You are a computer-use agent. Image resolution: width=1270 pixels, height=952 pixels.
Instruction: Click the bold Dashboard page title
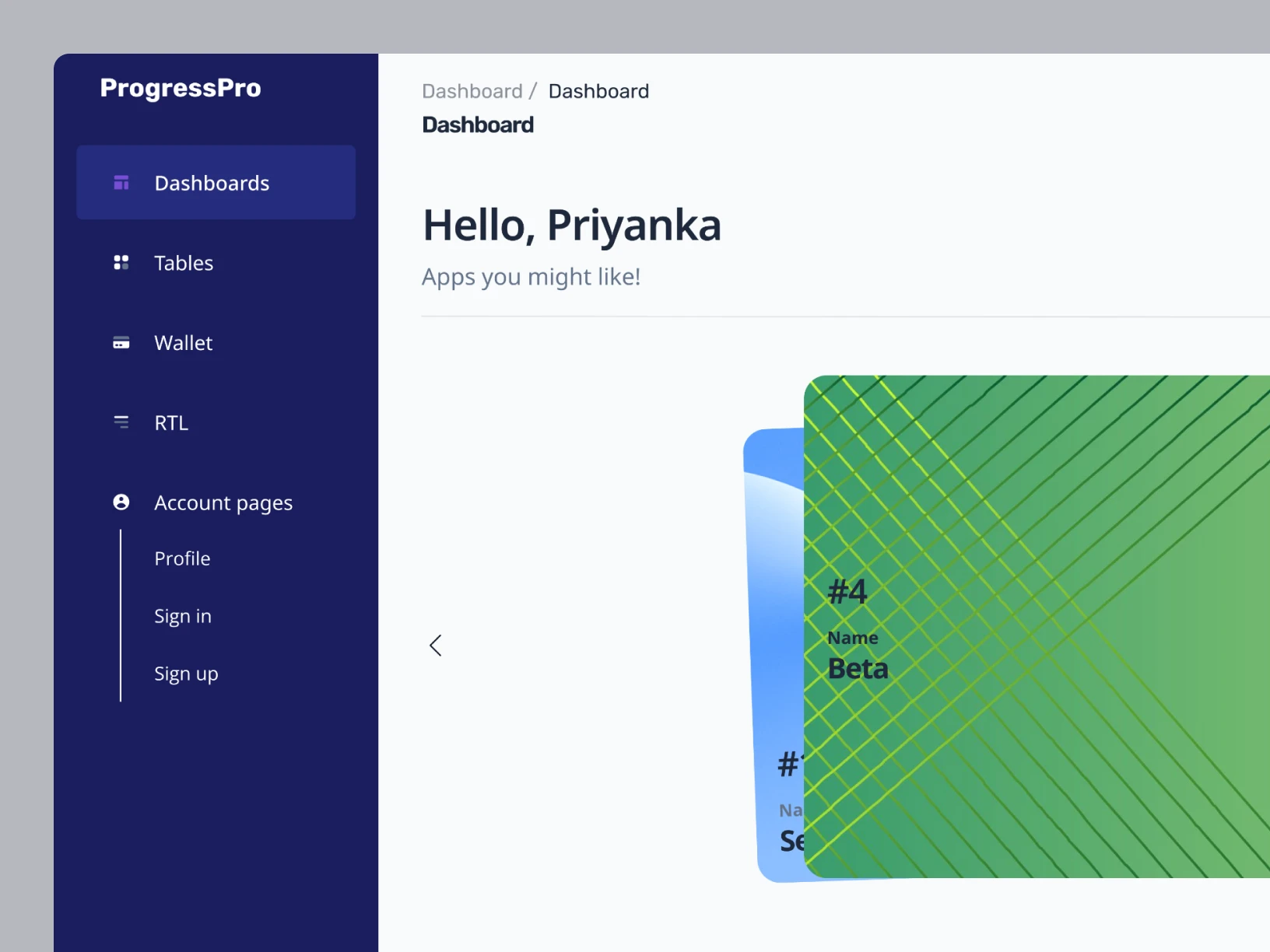(x=478, y=124)
